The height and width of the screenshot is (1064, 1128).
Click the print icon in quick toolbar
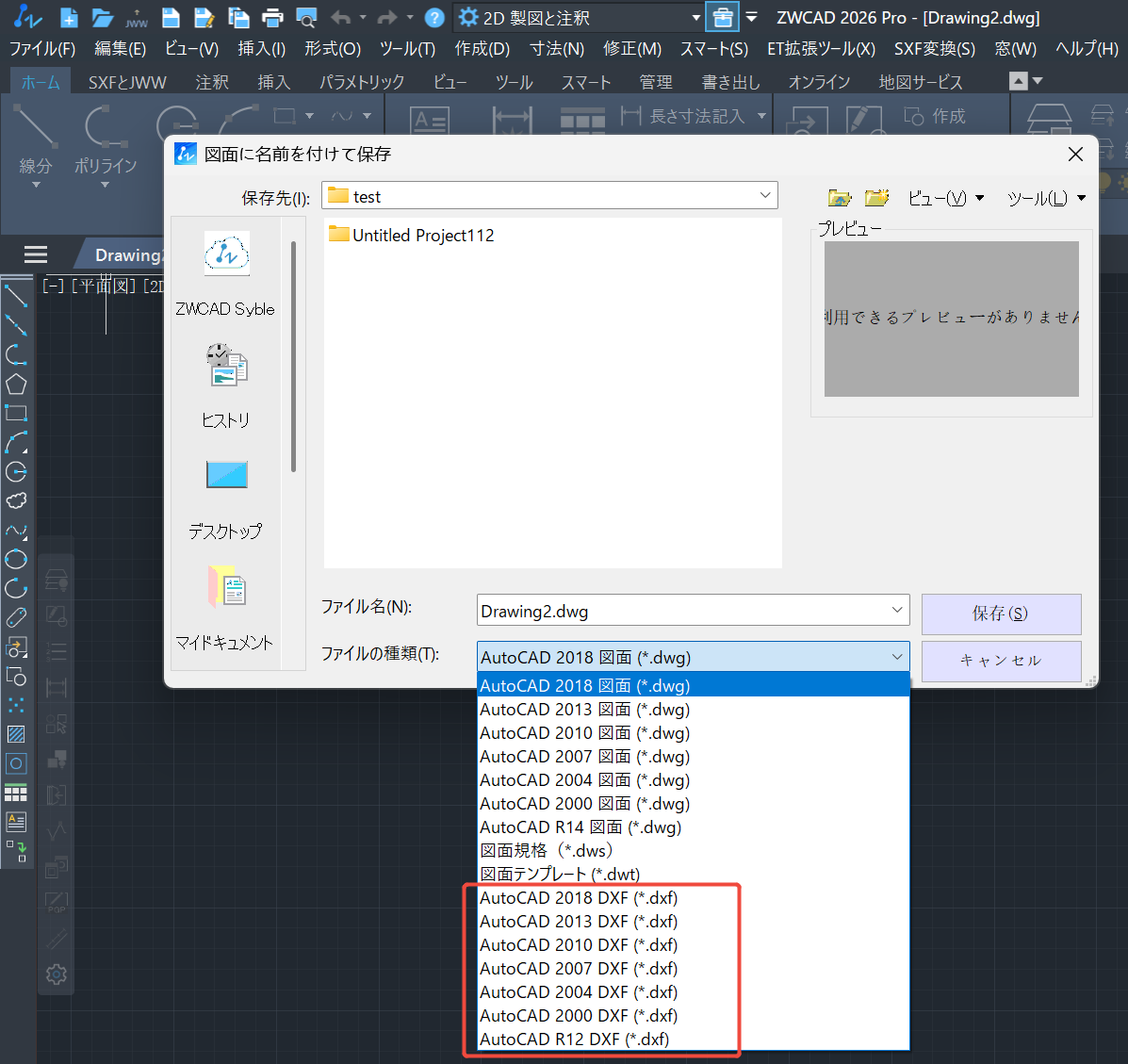coord(272,18)
